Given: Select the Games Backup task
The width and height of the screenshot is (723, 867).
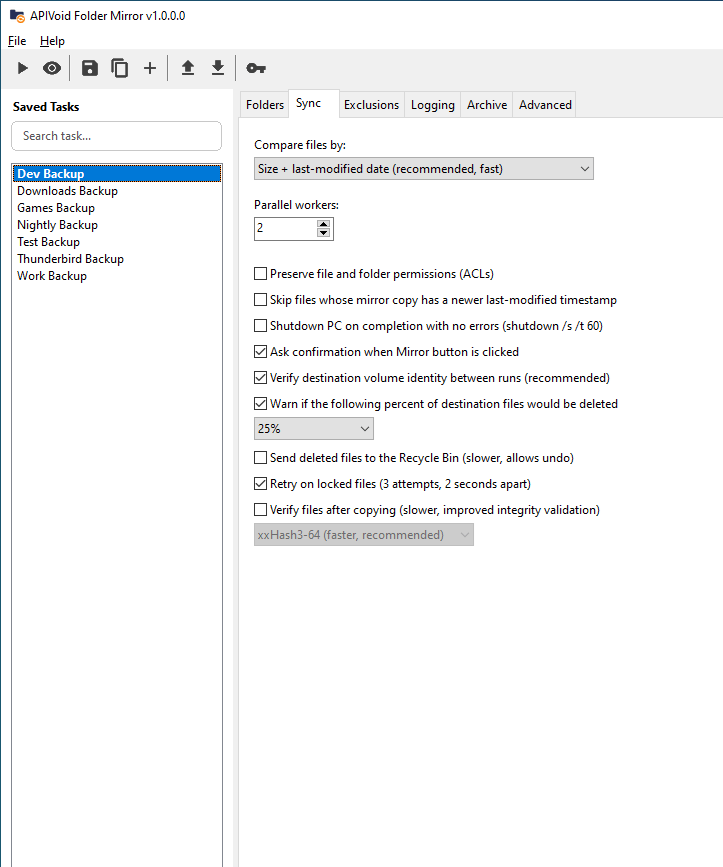Looking at the screenshot, I should point(117,208).
